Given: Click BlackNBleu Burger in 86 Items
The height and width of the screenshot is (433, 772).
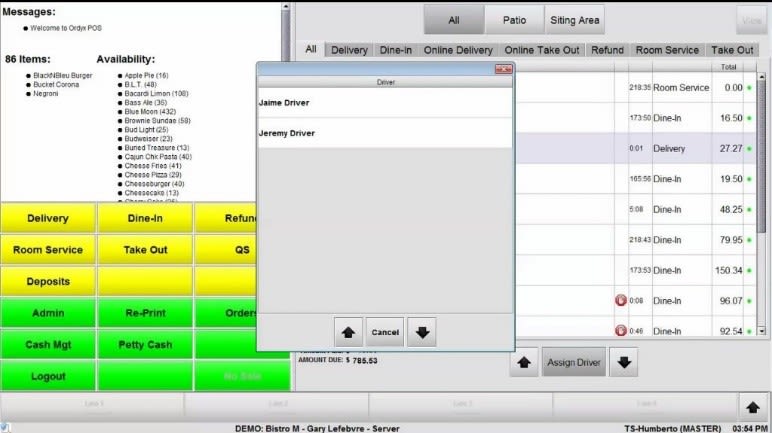Looking at the screenshot, I should tap(63, 75).
